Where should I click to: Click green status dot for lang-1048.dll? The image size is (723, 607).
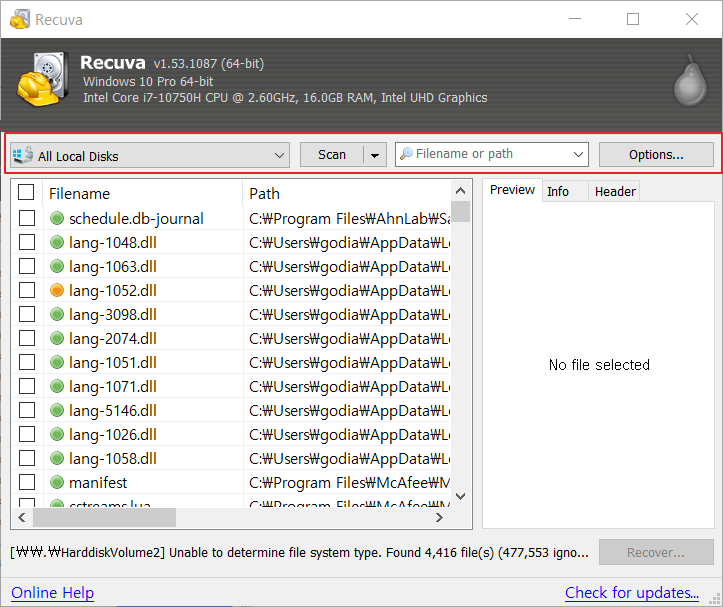57,242
